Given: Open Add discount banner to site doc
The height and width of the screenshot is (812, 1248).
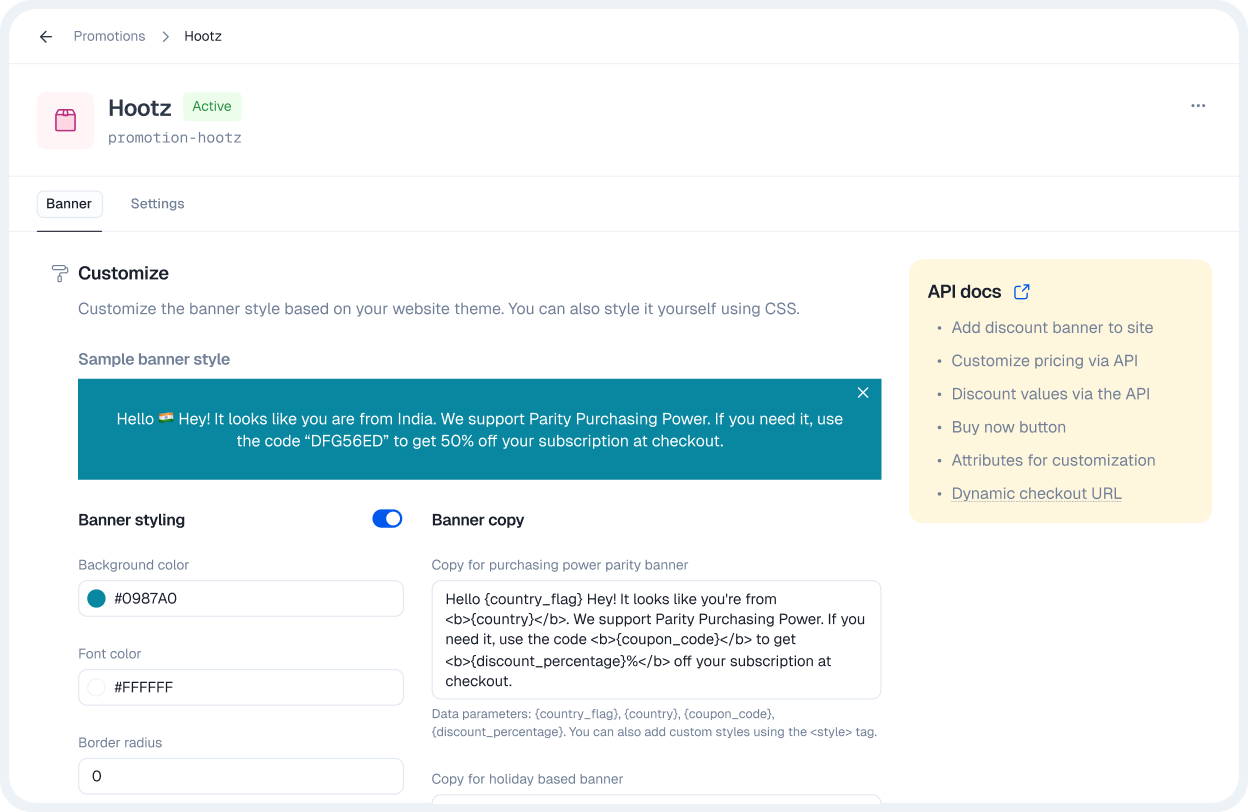Looking at the screenshot, I should coord(1052,328).
